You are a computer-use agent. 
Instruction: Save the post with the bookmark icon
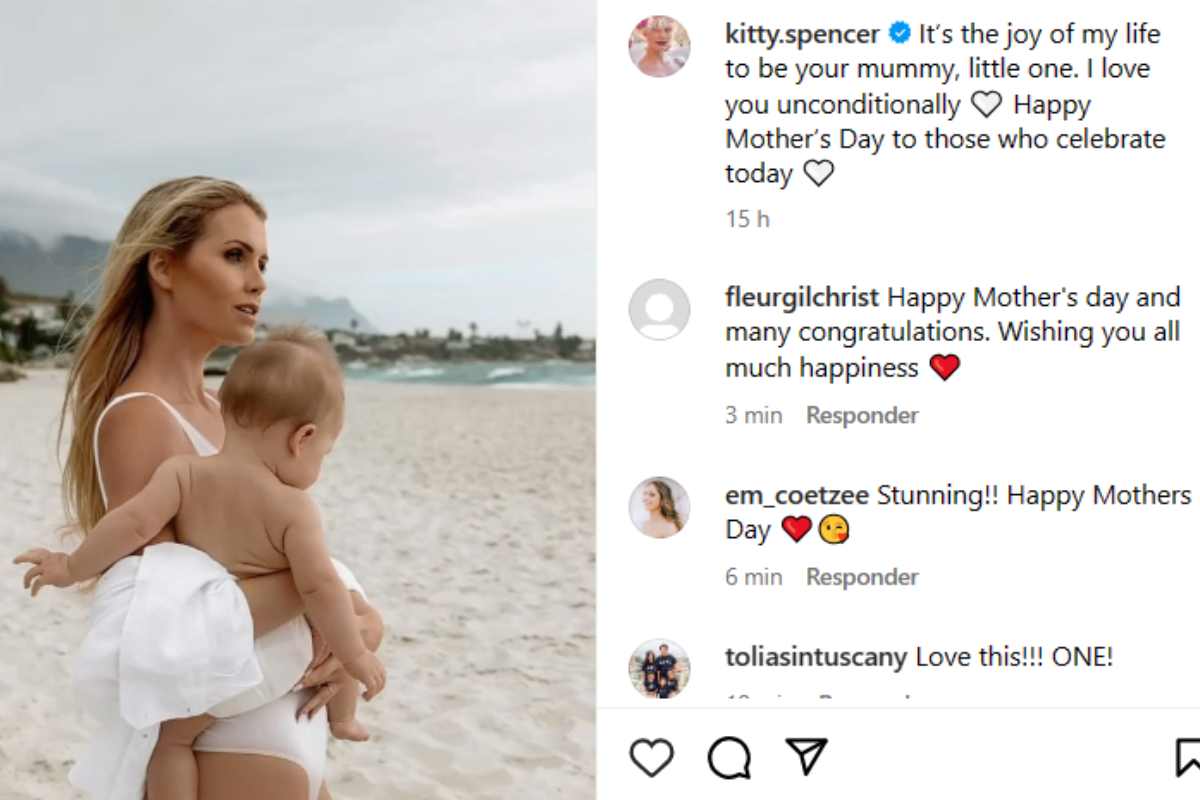pyautogui.click(x=1188, y=758)
